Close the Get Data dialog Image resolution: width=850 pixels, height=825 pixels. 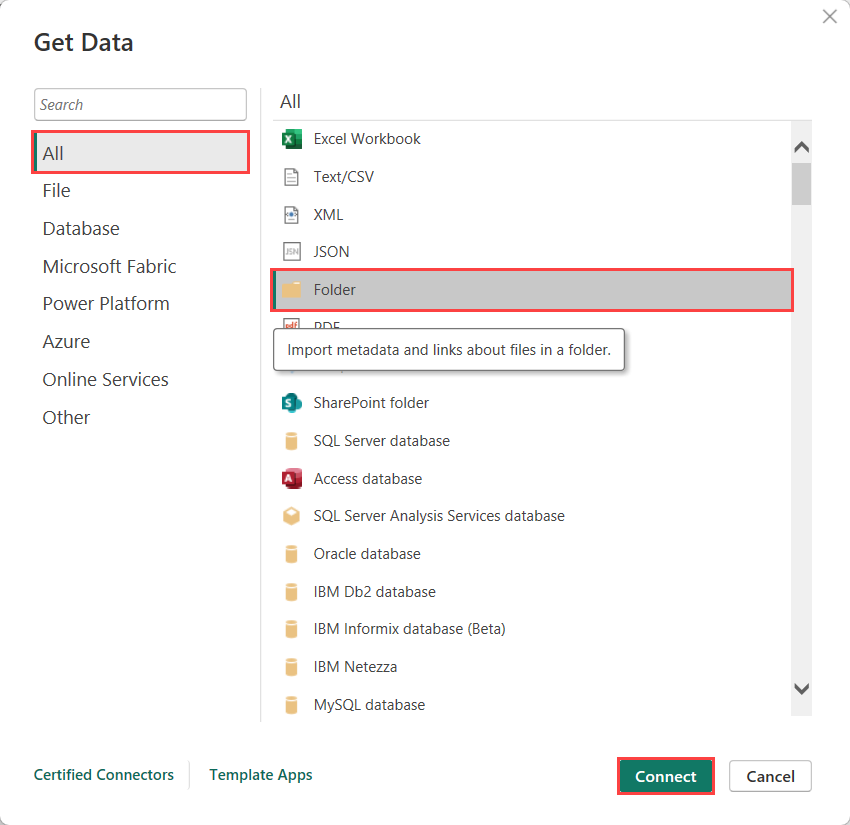coord(829,17)
